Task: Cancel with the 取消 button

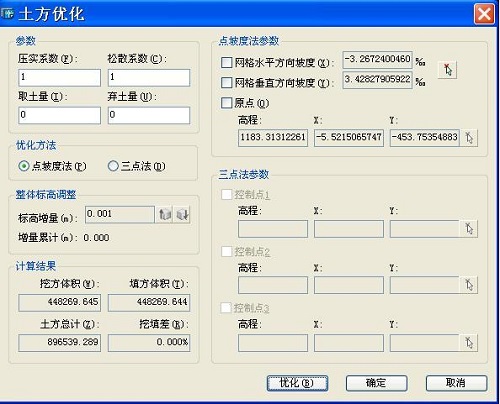Action: [x=456, y=383]
